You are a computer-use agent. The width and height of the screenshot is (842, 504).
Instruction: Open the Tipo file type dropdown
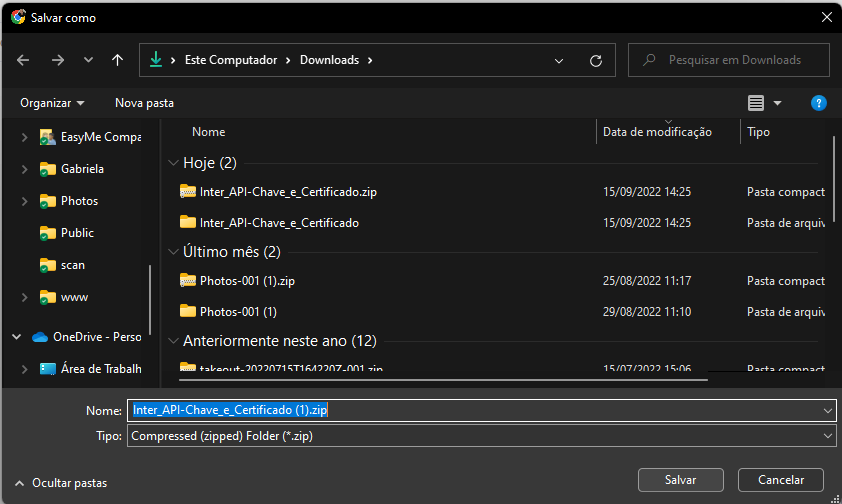click(827, 436)
